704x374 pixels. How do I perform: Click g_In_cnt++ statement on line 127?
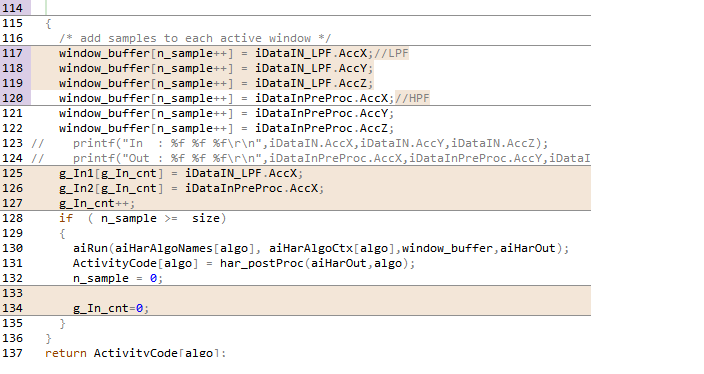[97, 203]
